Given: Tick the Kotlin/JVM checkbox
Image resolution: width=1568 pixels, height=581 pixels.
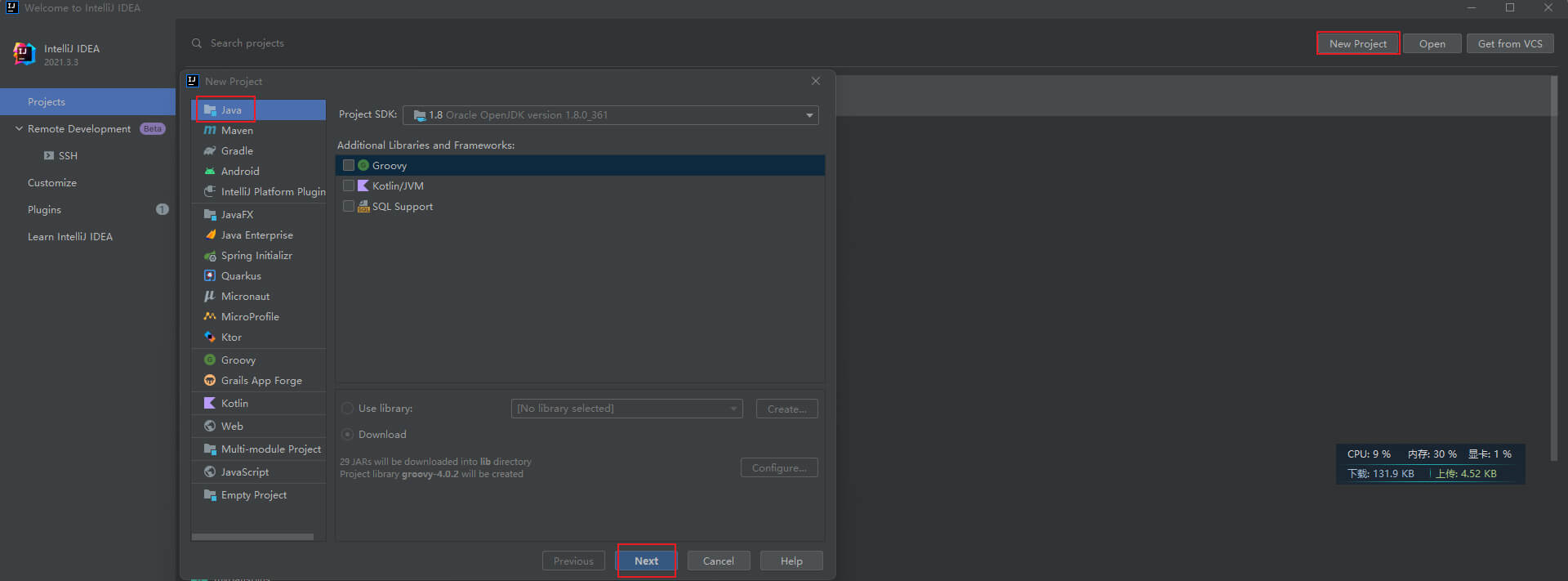Looking at the screenshot, I should (349, 186).
